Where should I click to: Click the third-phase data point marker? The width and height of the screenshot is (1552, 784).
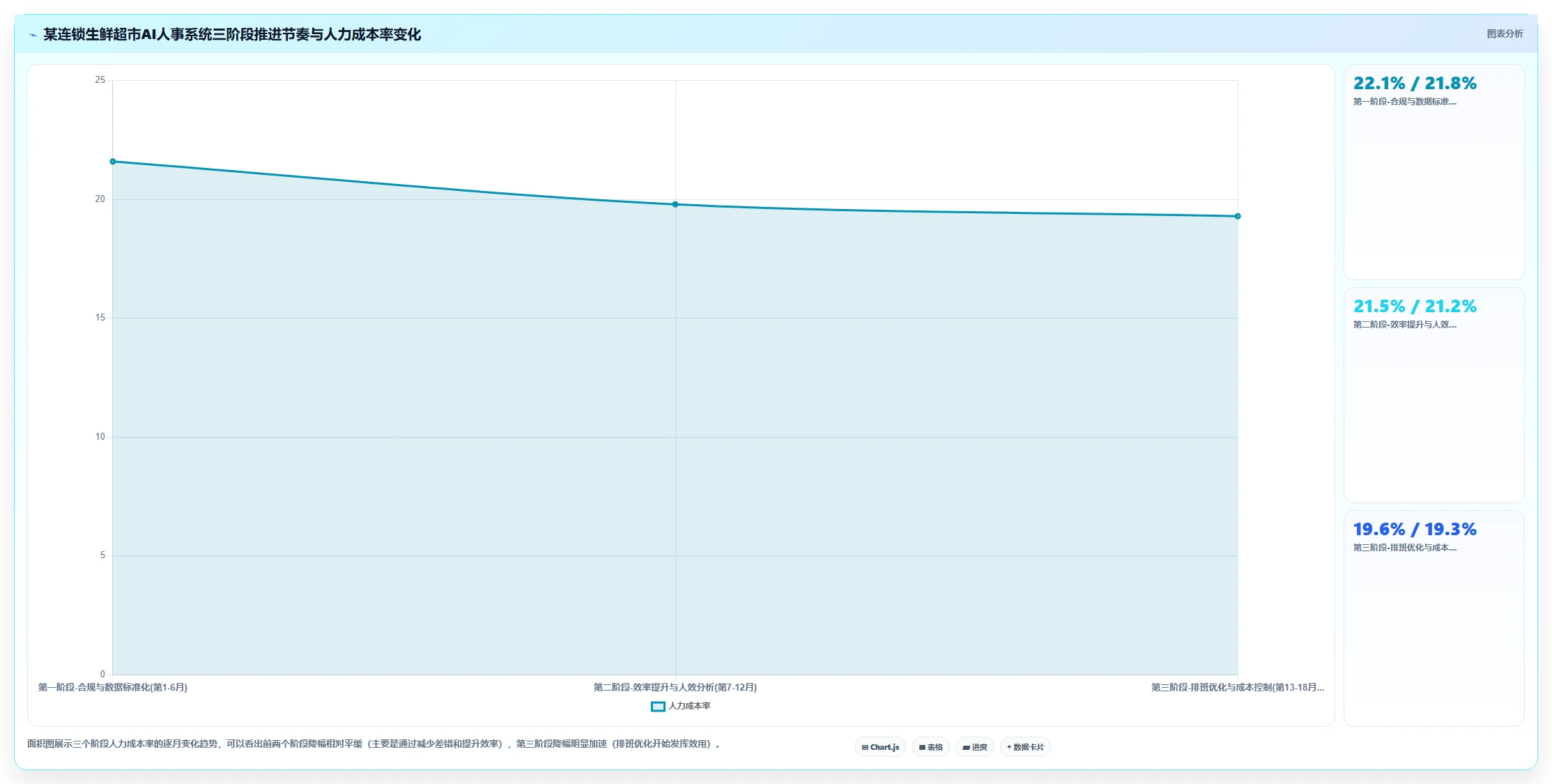click(1238, 216)
